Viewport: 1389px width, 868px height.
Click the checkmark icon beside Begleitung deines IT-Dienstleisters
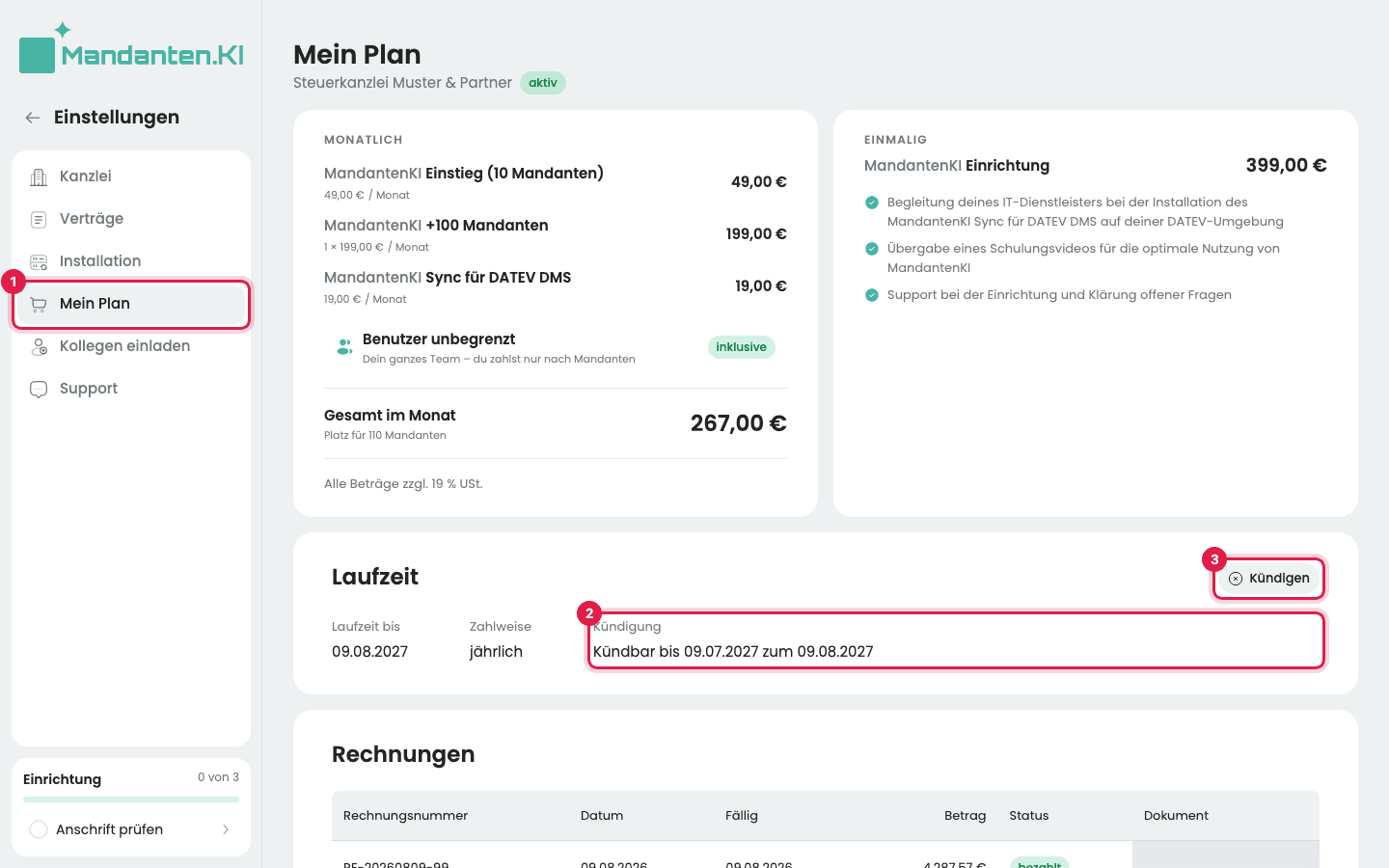872,203
